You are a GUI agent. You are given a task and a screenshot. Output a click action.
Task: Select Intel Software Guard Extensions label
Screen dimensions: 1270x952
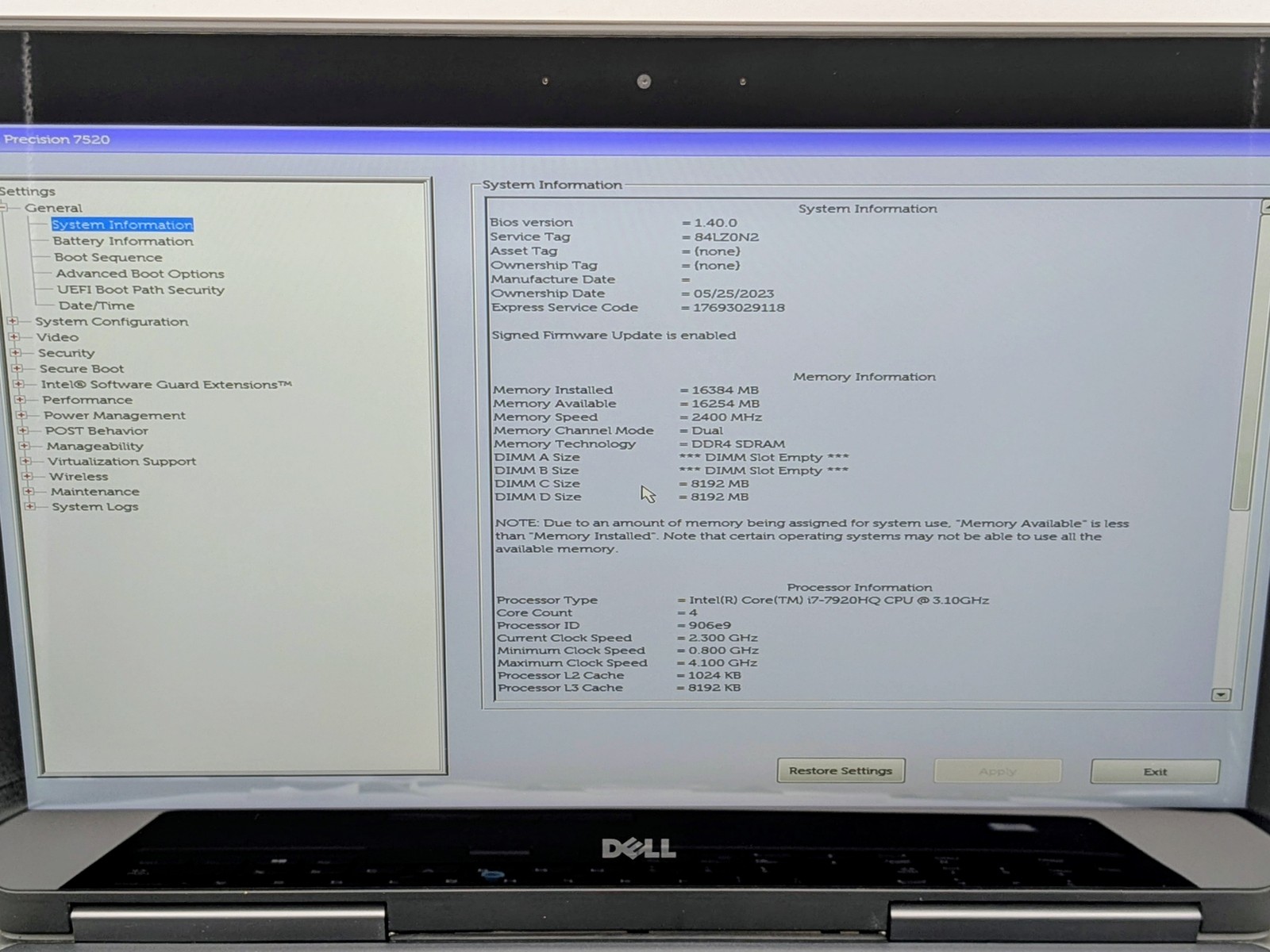pyautogui.click(x=167, y=385)
